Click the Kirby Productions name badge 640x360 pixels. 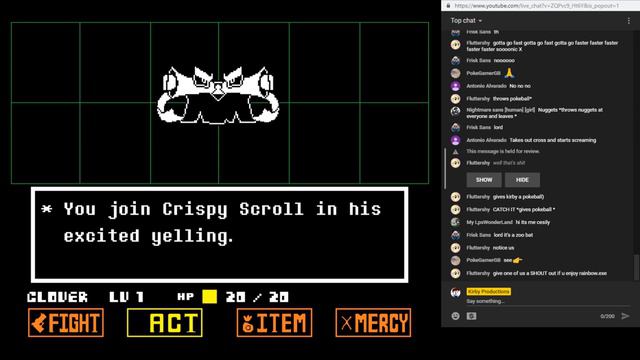point(489,291)
